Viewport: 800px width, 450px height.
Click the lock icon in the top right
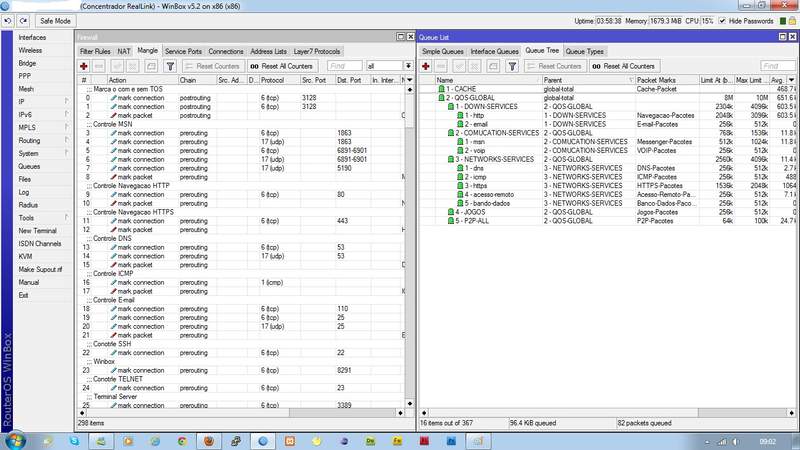[x=792, y=21]
